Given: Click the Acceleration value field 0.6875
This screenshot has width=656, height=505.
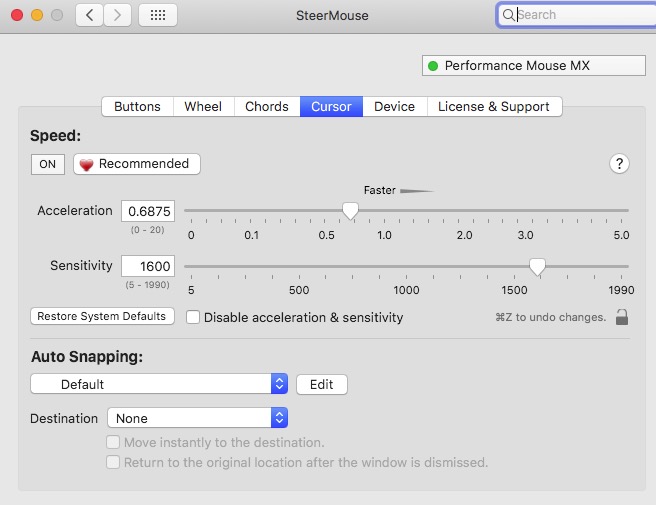Looking at the screenshot, I should [148, 211].
